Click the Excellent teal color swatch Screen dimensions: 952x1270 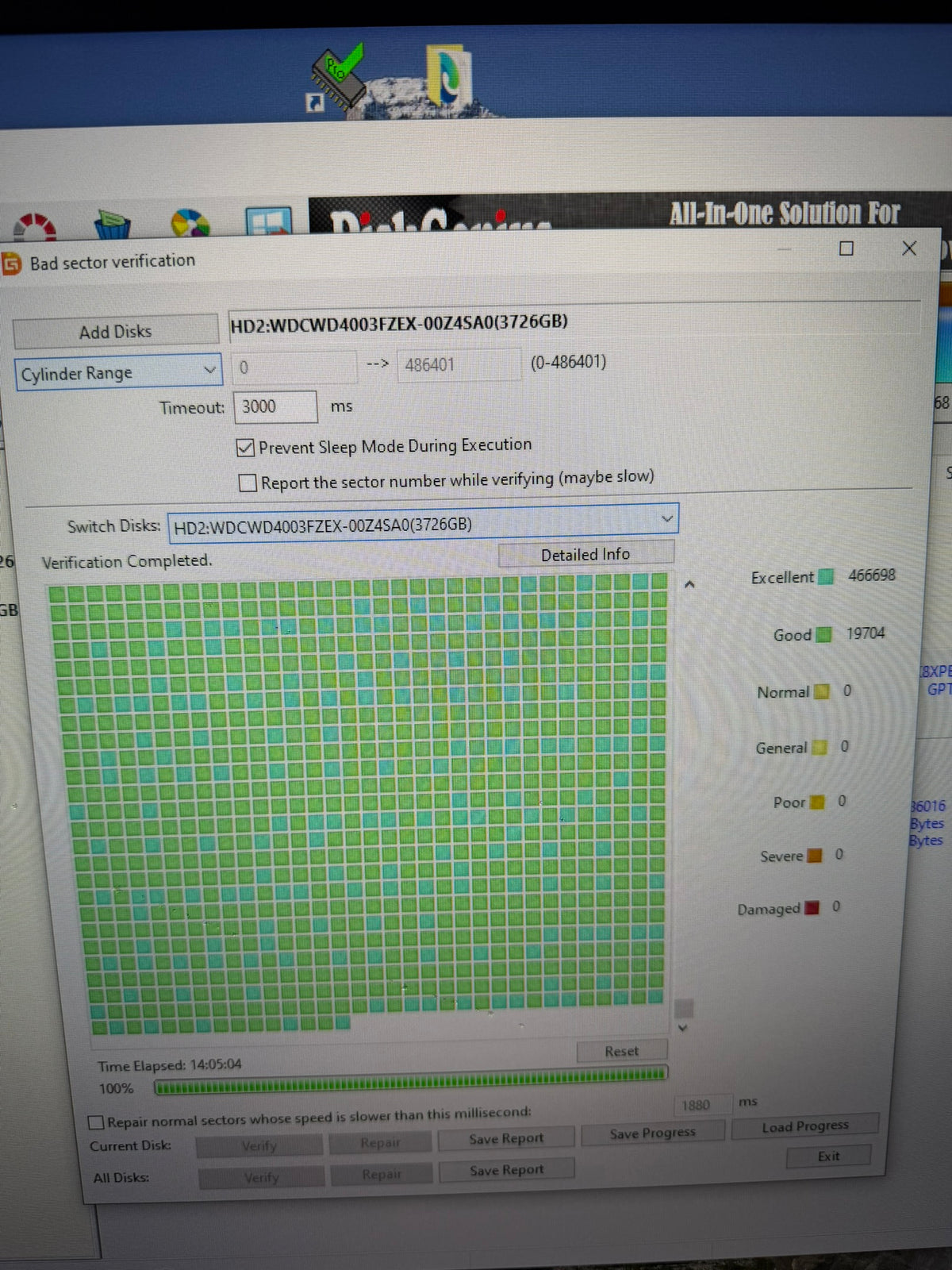point(826,577)
